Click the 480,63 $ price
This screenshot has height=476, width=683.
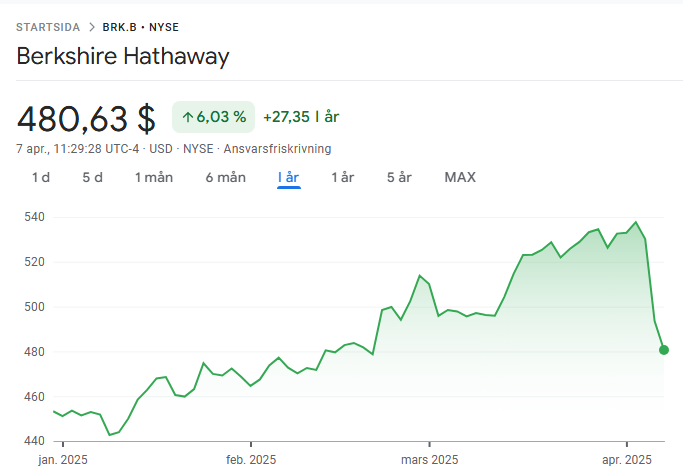86,118
